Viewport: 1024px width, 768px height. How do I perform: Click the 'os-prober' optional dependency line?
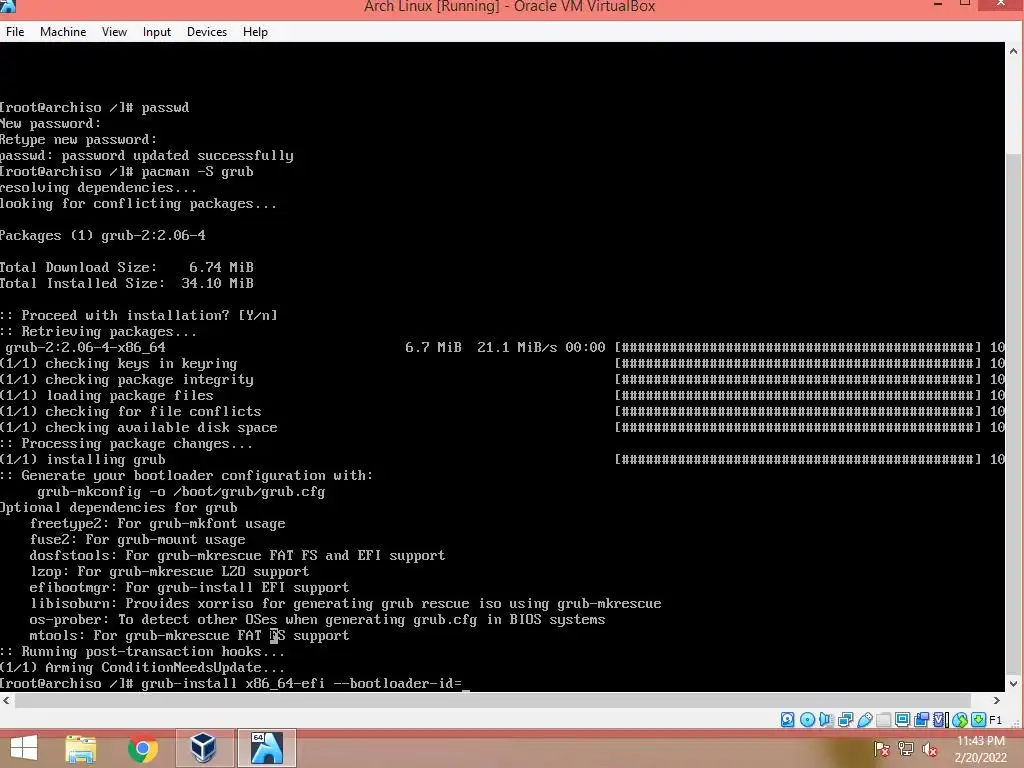click(317, 620)
